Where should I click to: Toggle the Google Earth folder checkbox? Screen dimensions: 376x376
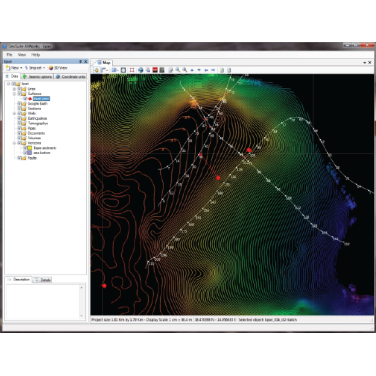[x=19, y=104]
